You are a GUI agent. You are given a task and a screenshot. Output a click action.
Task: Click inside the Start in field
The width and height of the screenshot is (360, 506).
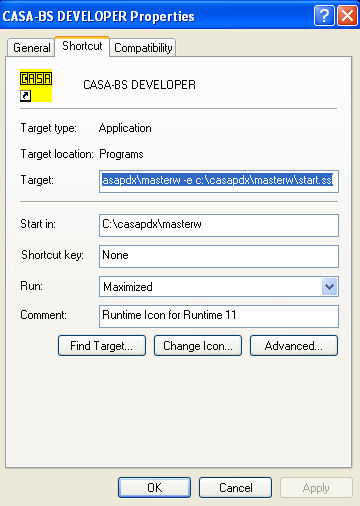pos(219,225)
